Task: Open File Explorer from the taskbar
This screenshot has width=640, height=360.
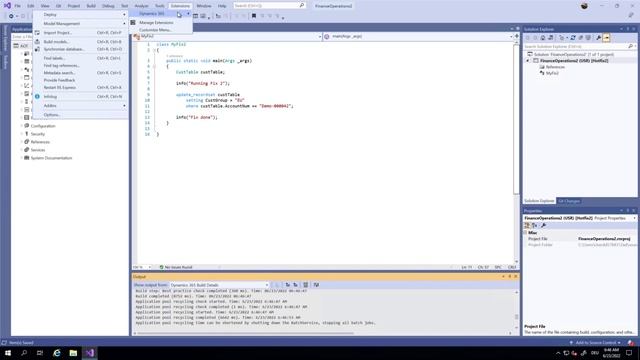Action: tap(73, 353)
